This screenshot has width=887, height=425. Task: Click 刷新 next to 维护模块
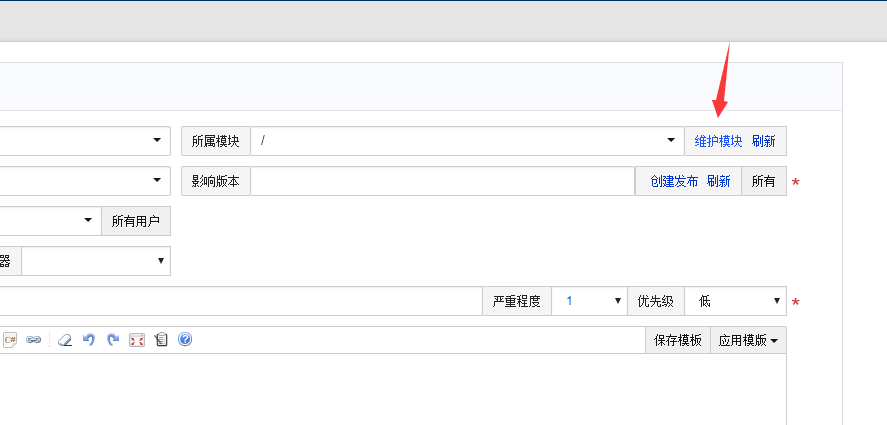click(x=764, y=141)
